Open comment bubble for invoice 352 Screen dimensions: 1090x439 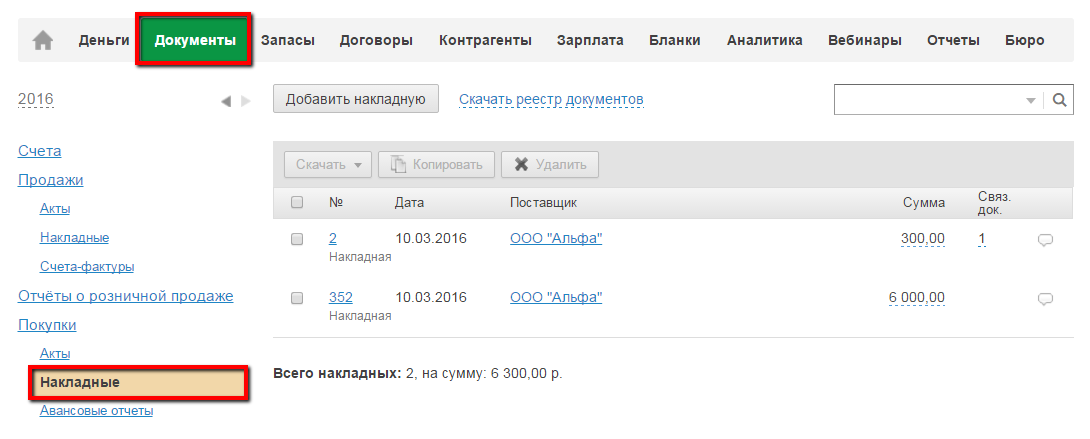coord(1045,298)
